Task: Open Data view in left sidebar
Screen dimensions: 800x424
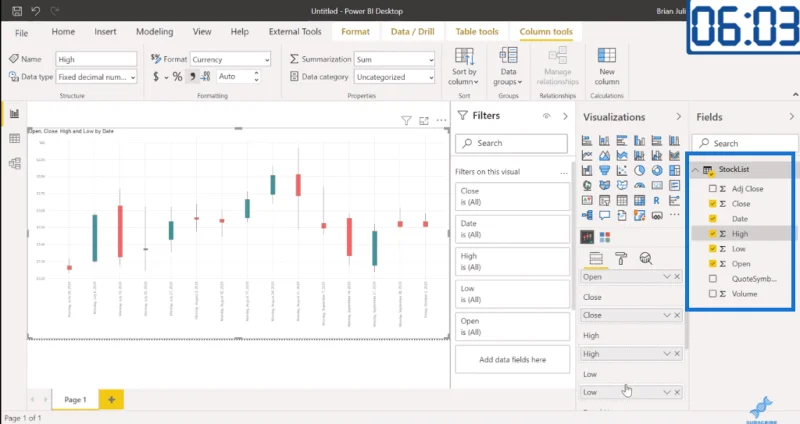Action: tap(14, 138)
